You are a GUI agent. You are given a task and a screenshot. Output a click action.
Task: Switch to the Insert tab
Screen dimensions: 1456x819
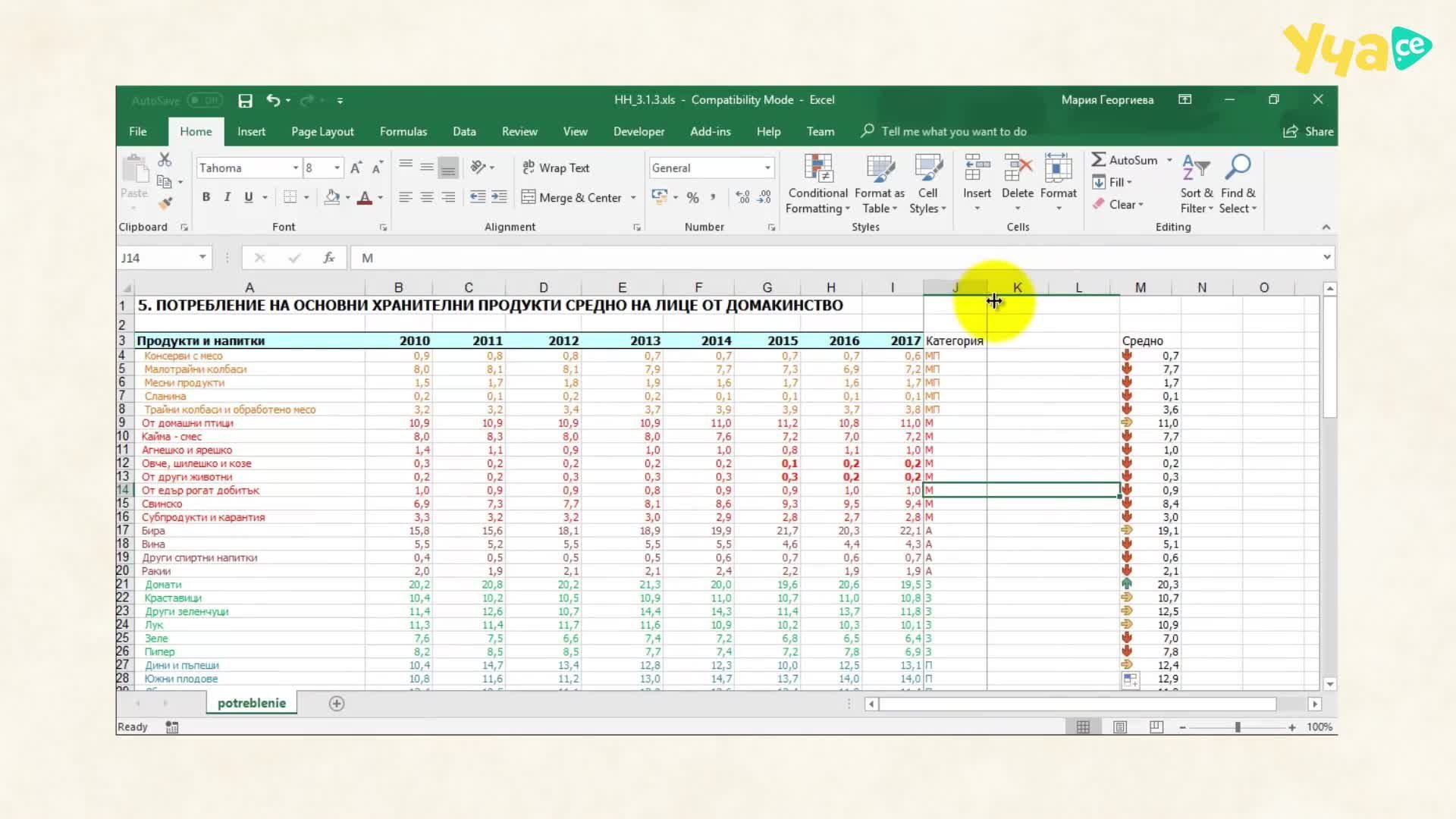pyautogui.click(x=251, y=131)
